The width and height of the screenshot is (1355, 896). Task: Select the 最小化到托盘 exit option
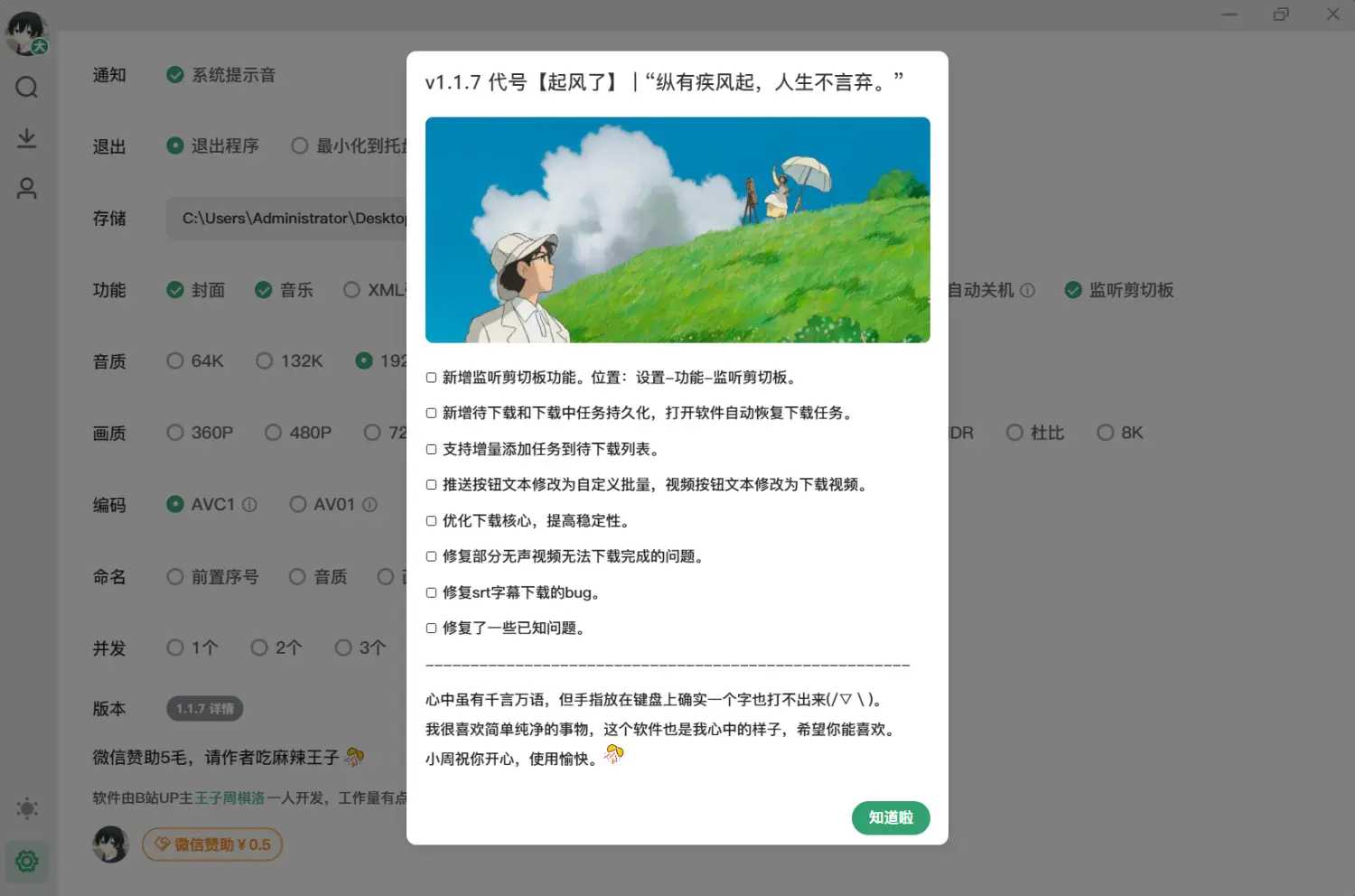350,146
